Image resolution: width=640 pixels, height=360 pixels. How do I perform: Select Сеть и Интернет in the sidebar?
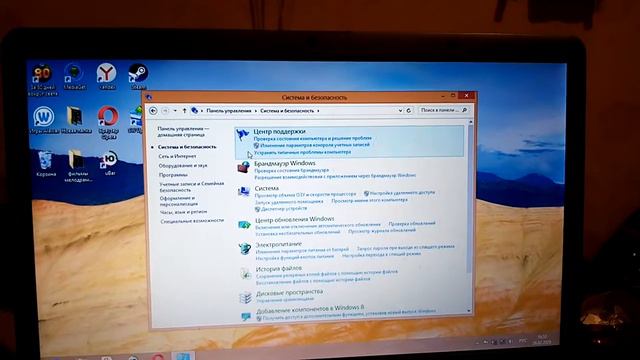(177, 156)
